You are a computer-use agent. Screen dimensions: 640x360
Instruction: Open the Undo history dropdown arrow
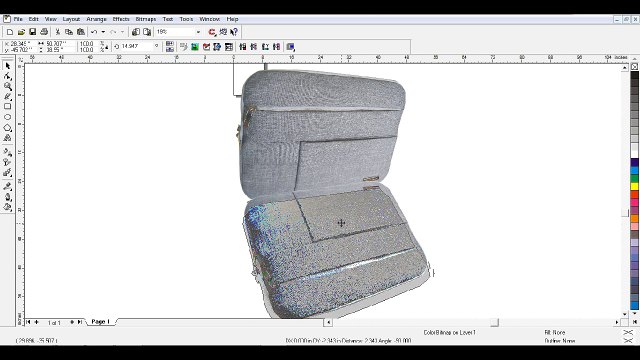click(103, 32)
